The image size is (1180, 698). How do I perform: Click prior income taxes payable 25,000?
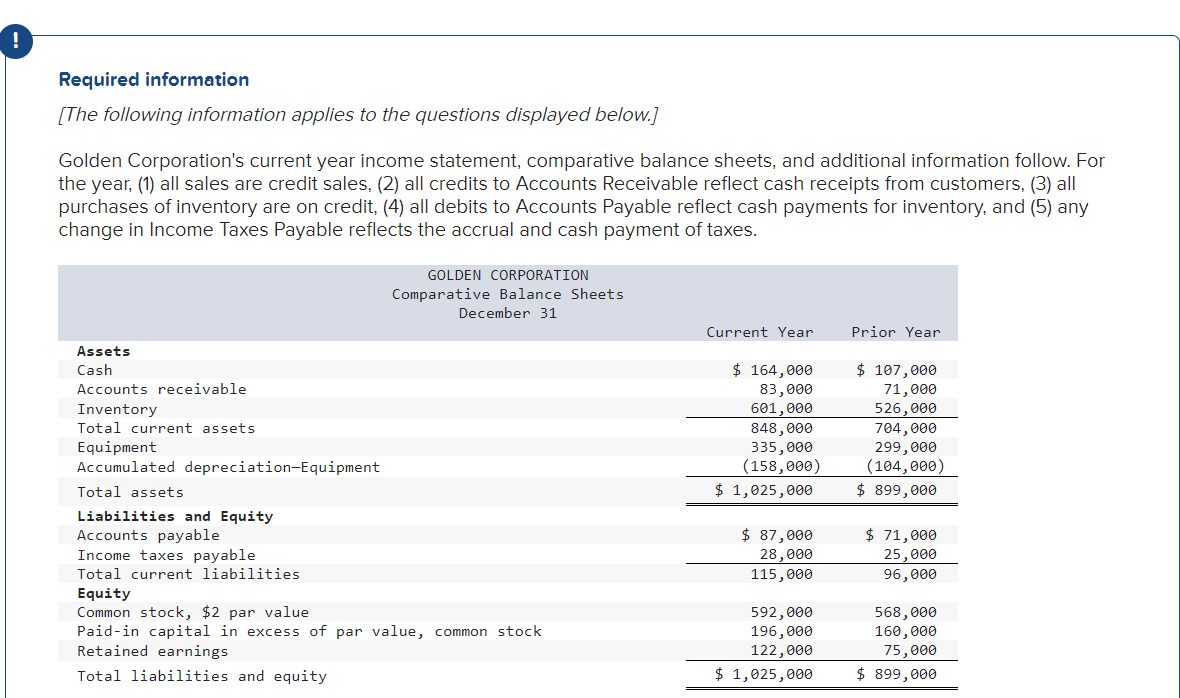pos(910,554)
